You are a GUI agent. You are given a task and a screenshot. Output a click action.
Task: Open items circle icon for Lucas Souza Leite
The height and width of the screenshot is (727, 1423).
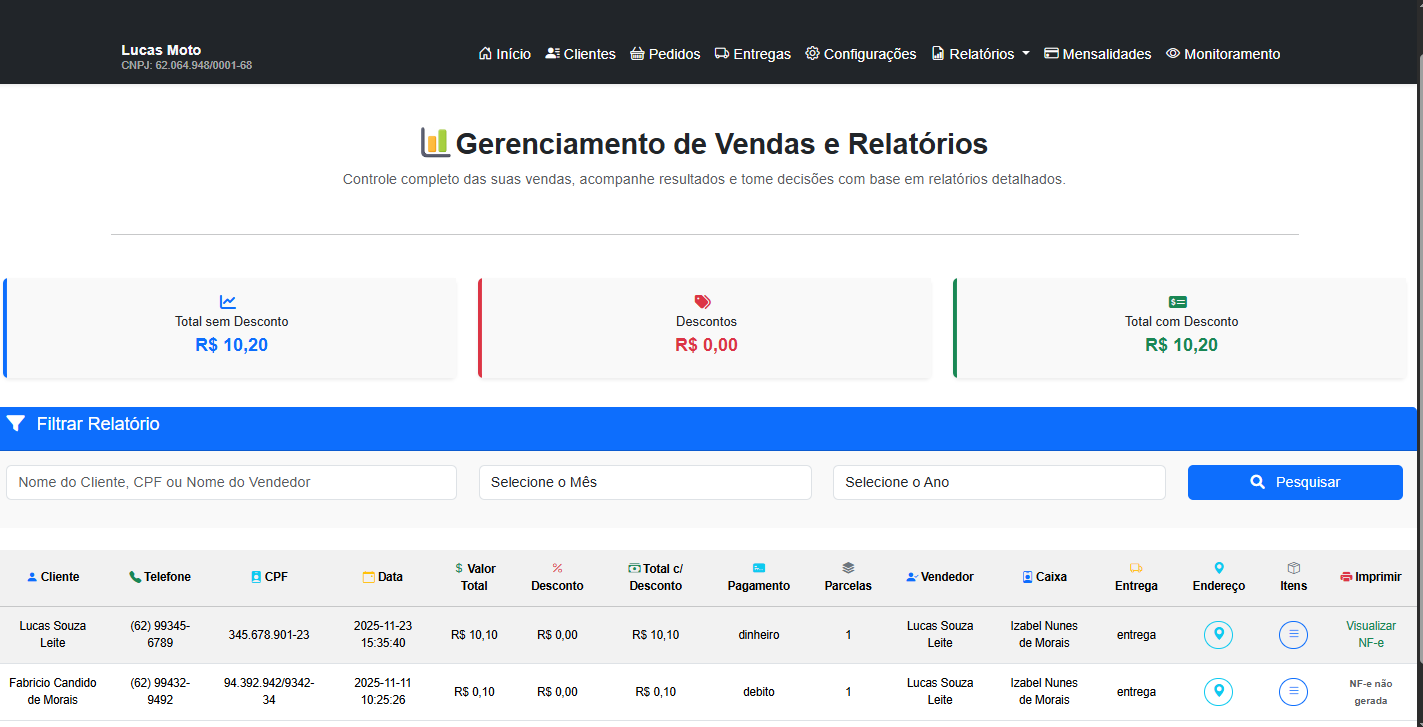1293,634
